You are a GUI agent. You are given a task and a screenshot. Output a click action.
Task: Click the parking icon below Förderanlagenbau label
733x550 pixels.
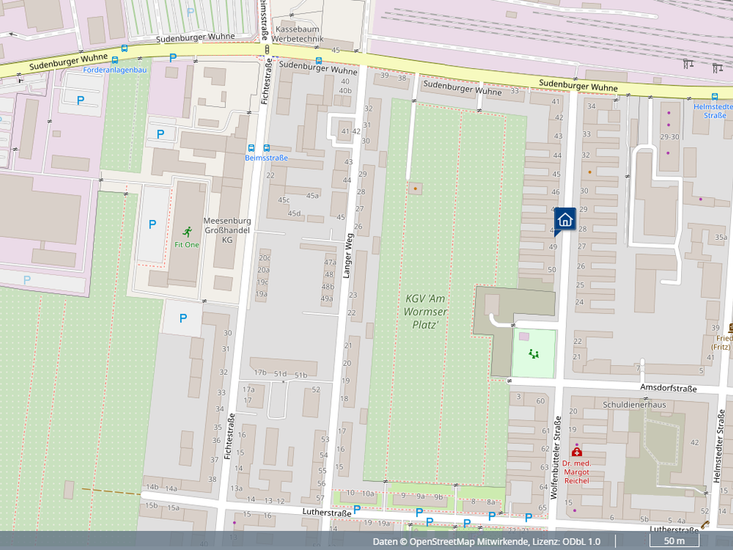80,100
